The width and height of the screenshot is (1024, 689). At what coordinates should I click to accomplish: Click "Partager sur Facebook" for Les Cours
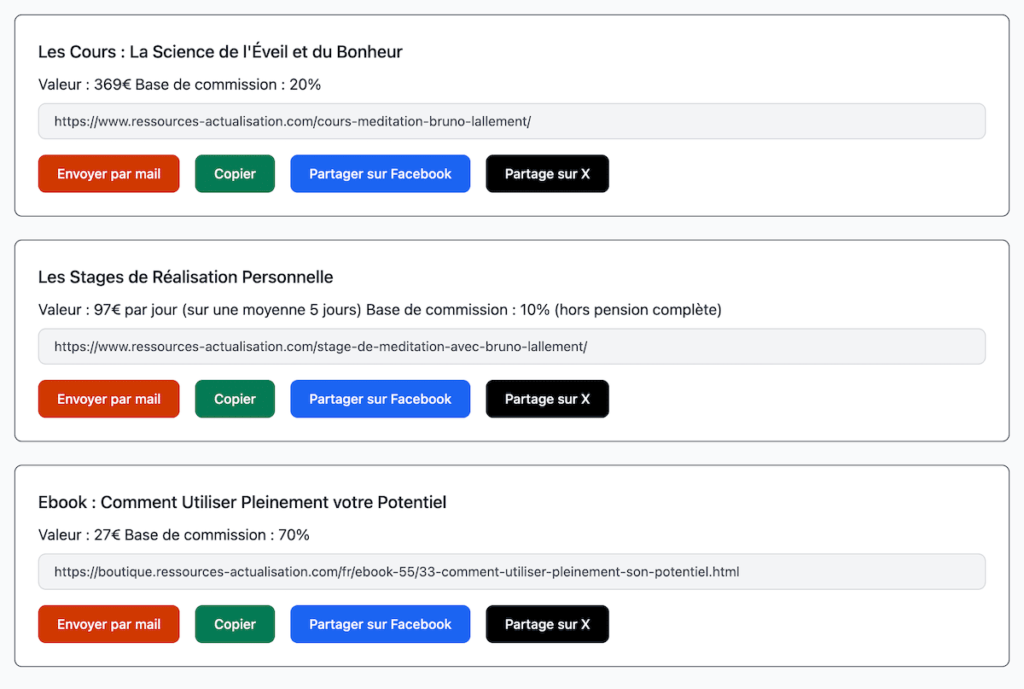tap(380, 173)
